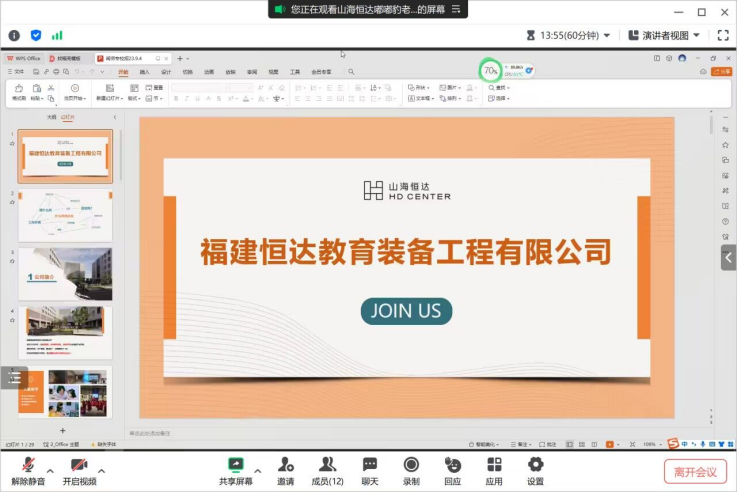Screen dimensions: 738x492
Task: Toggle strikethrough S formatting
Action: (x=219, y=98)
